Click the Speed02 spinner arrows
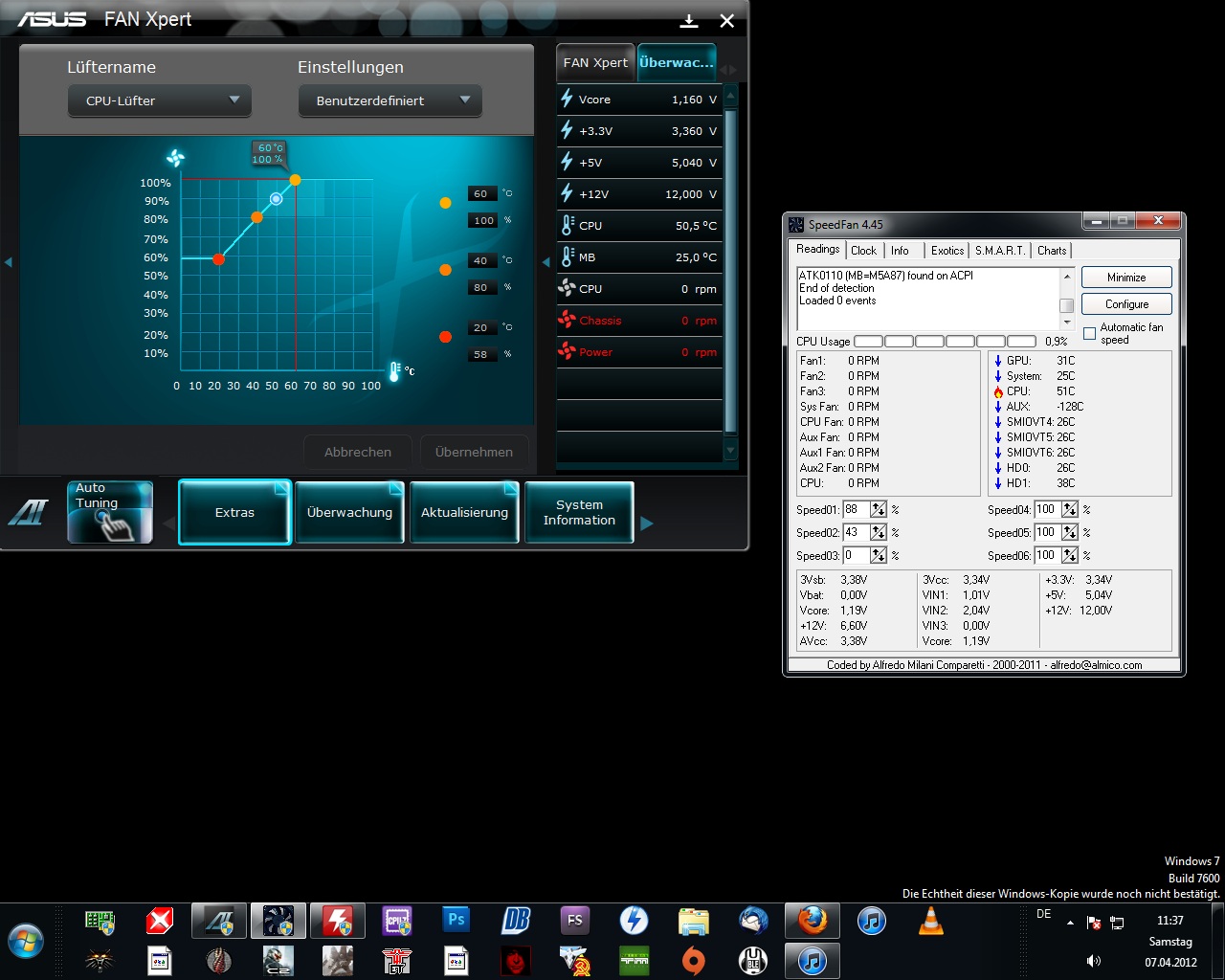1225x980 pixels. pos(878,533)
